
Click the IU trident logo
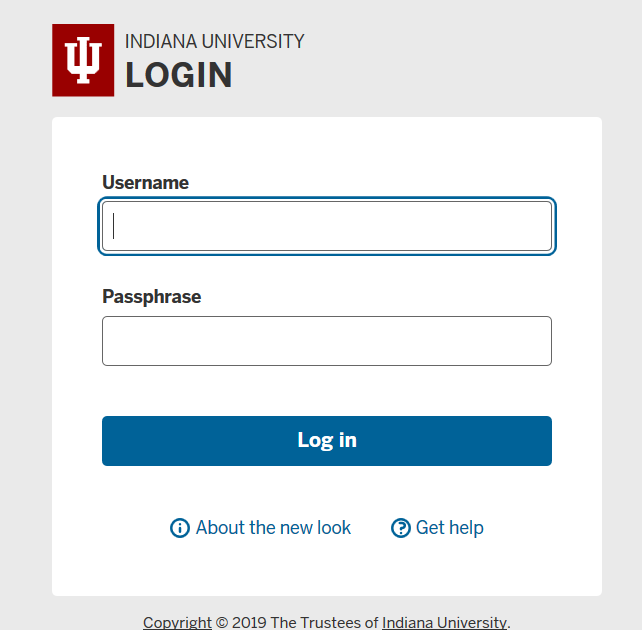point(83,60)
